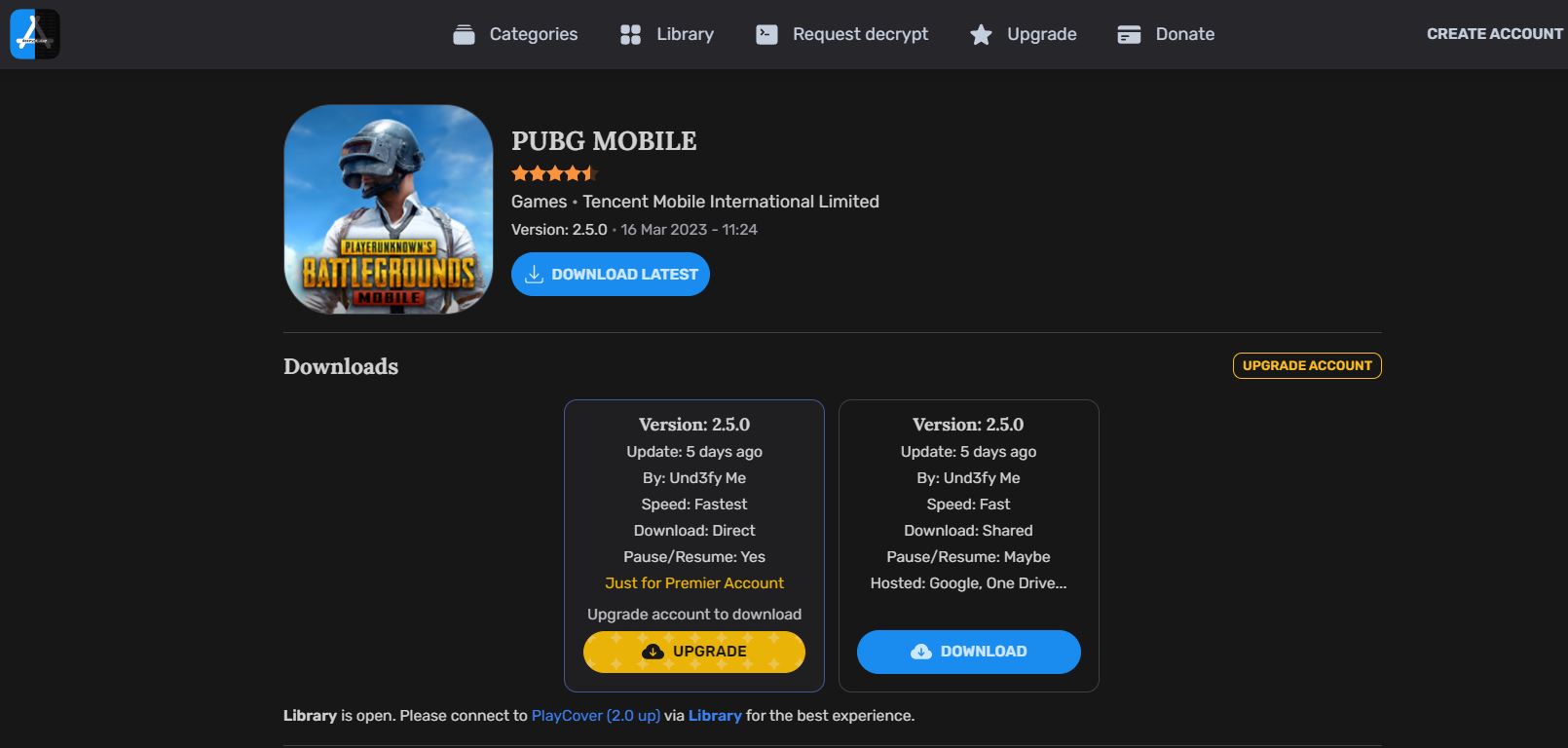
Task: Click the download arrow icon in Download Latest
Action: [534, 275]
